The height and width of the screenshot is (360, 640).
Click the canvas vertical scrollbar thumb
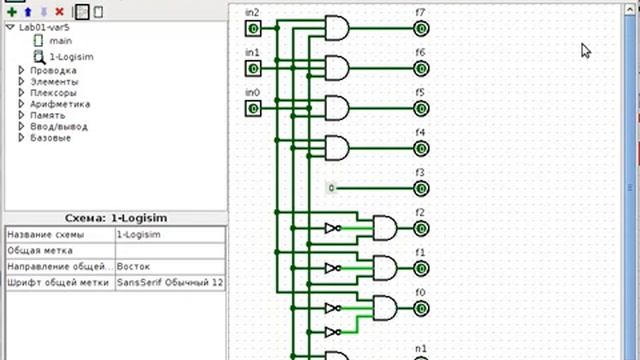[629, 188]
